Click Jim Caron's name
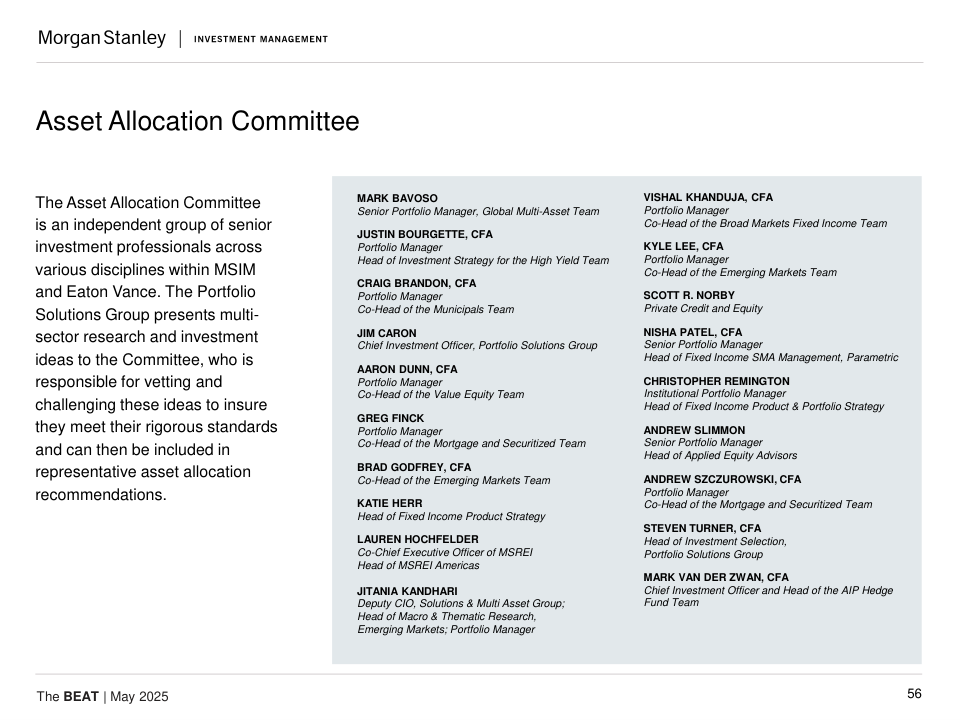The width and height of the screenshot is (960, 720). pos(386,333)
